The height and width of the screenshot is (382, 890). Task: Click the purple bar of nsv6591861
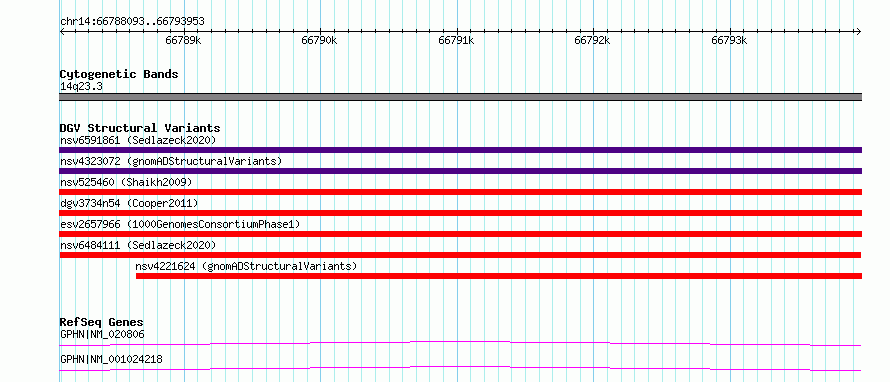(x=460, y=150)
